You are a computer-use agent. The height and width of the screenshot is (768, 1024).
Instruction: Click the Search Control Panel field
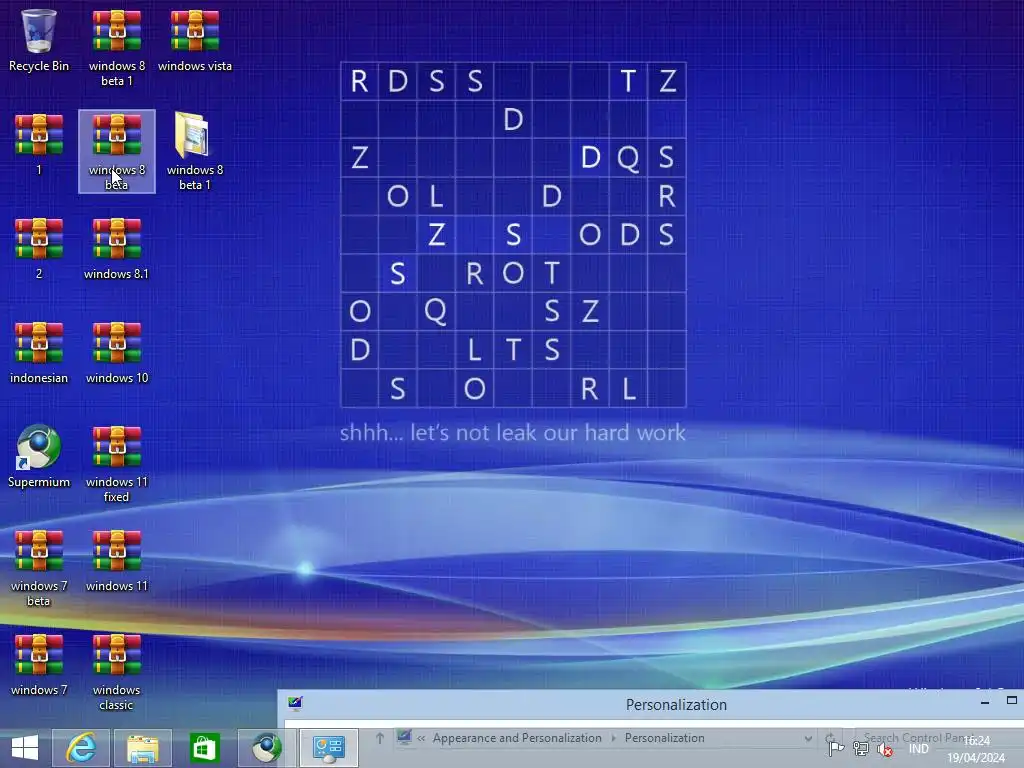(x=936, y=738)
